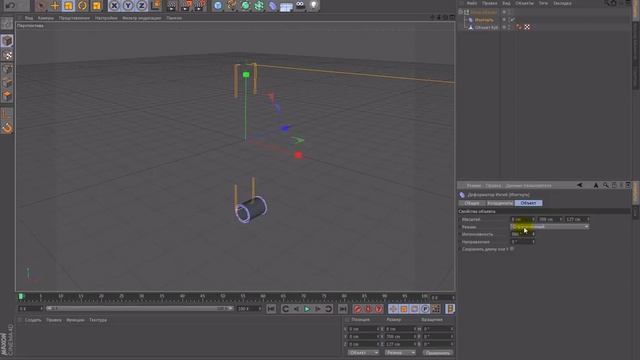The image size is (640, 360).
Task: Toggle the keep Y axis length checkbox
Action: click(x=512, y=249)
